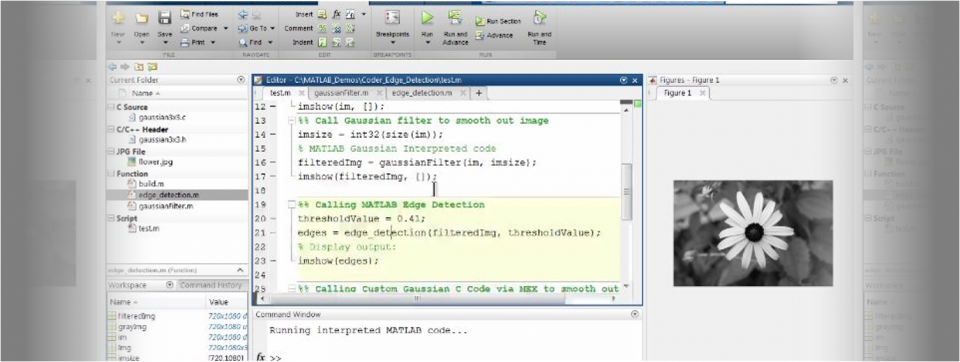
Task: Click the Compare button
Action: pos(199,28)
